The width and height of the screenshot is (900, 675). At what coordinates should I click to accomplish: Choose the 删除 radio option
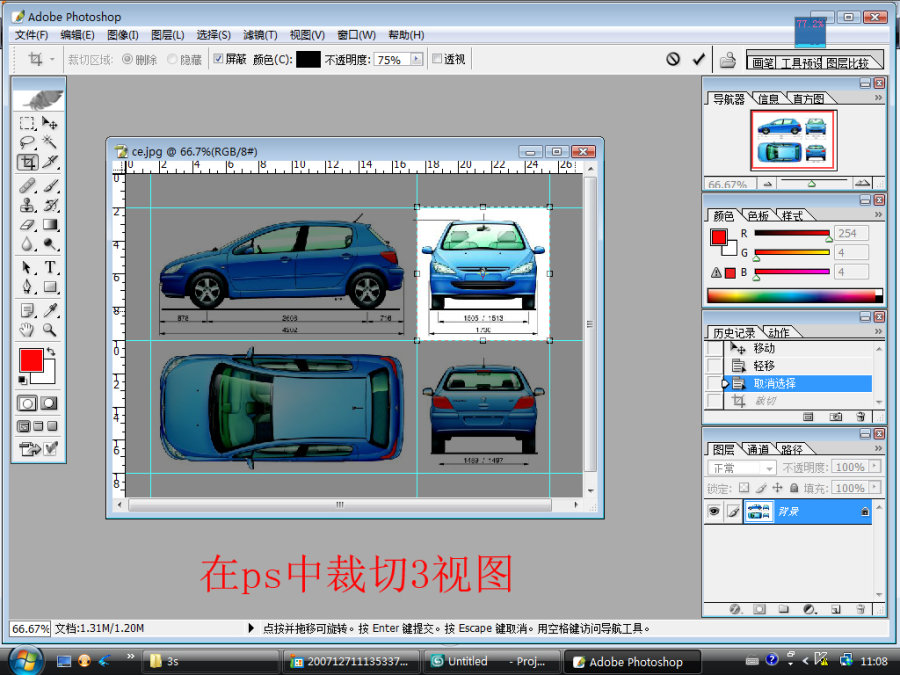[127, 59]
